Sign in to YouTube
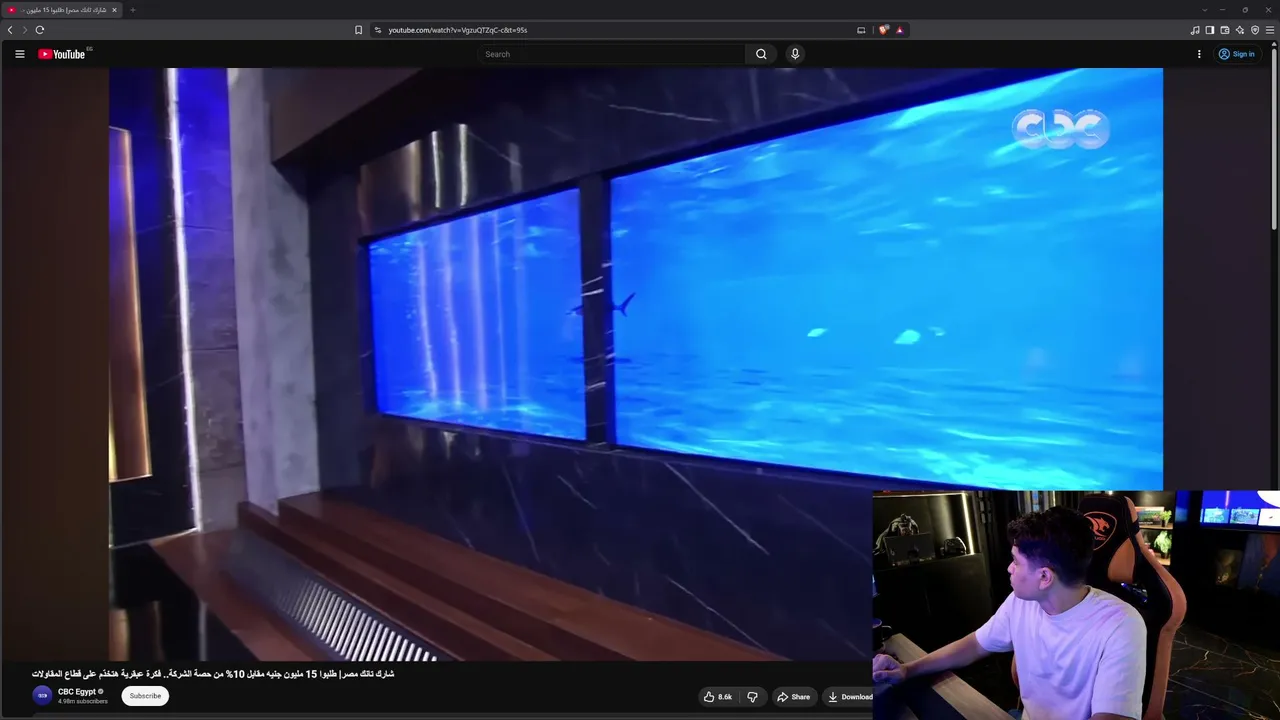 coord(1237,54)
